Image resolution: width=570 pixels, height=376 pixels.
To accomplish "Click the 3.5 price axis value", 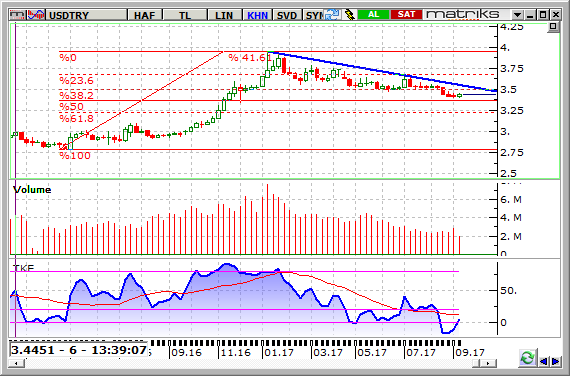I will pos(509,89).
